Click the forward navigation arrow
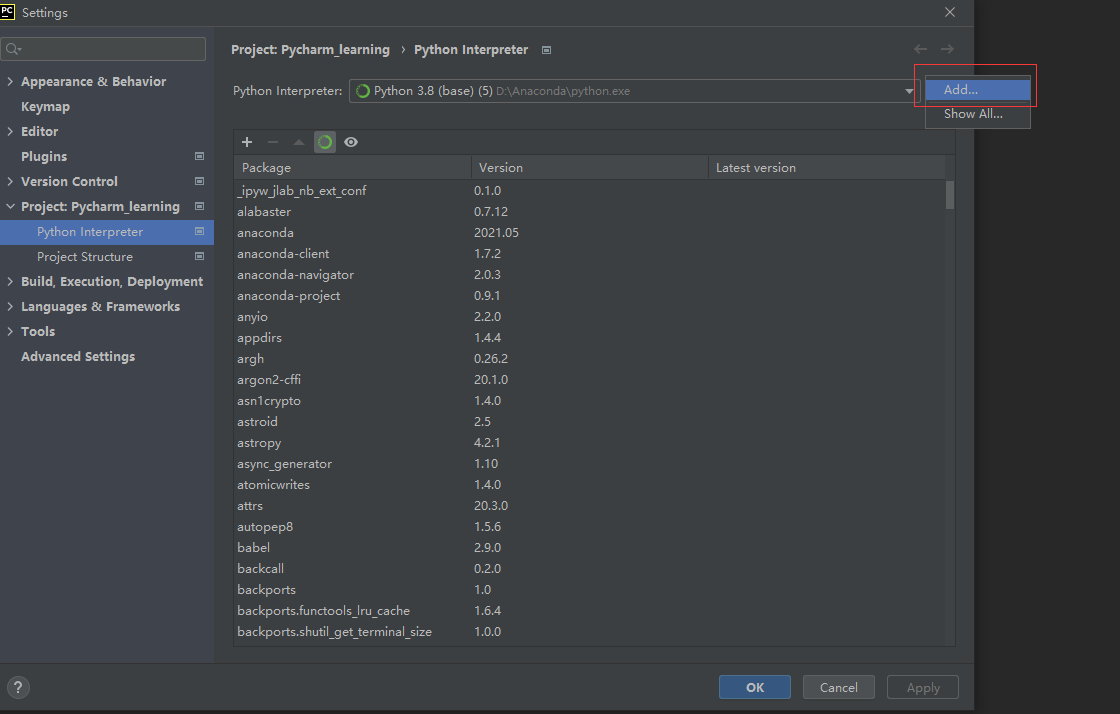The height and width of the screenshot is (714, 1120). tap(947, 48)
